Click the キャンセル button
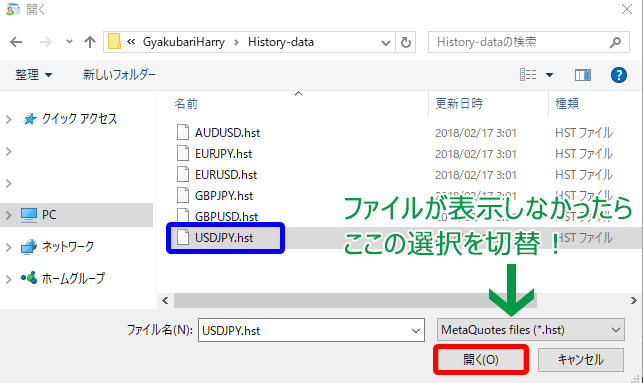643x383 pixels. point(581,360)
